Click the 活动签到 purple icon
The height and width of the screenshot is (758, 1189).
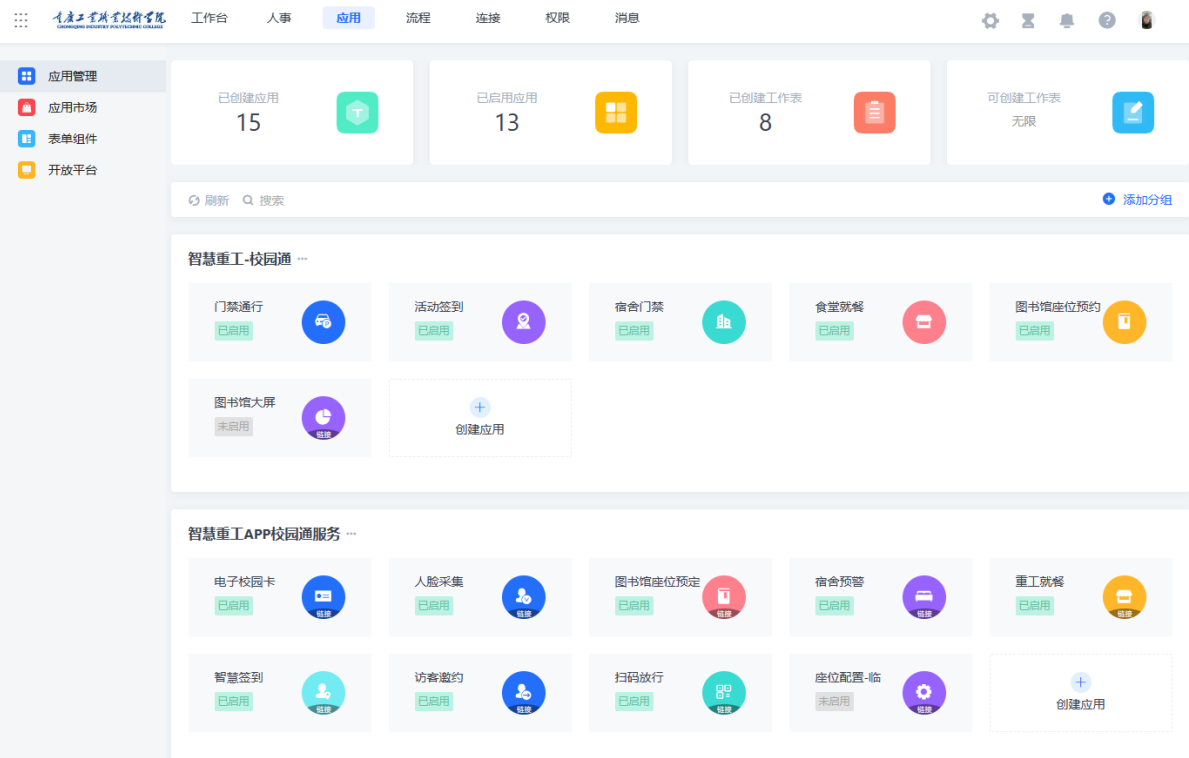click(523, 322)
